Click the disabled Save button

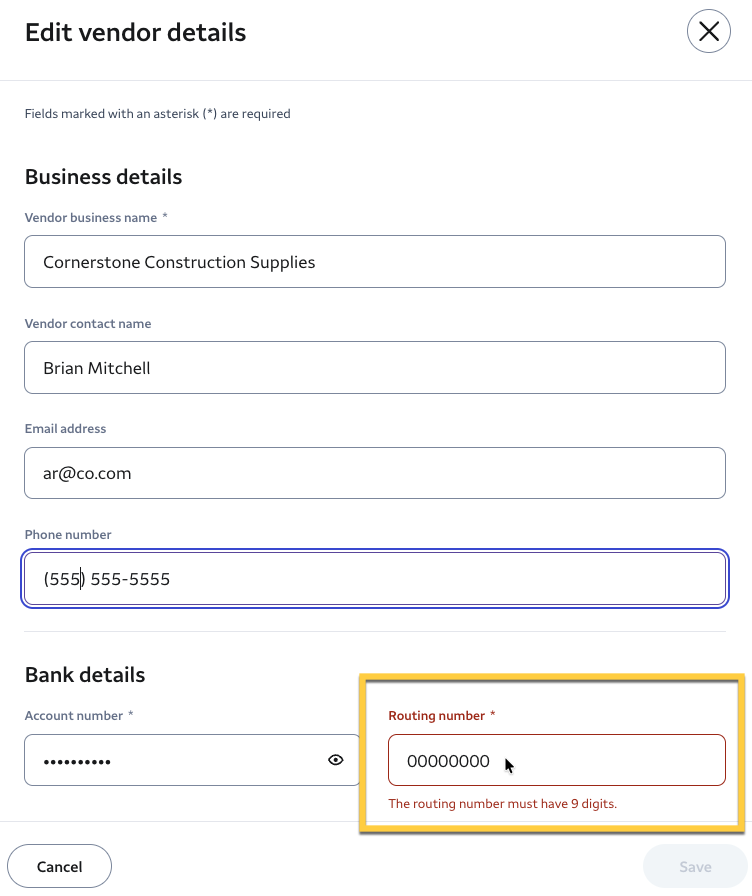click(695, 866)
